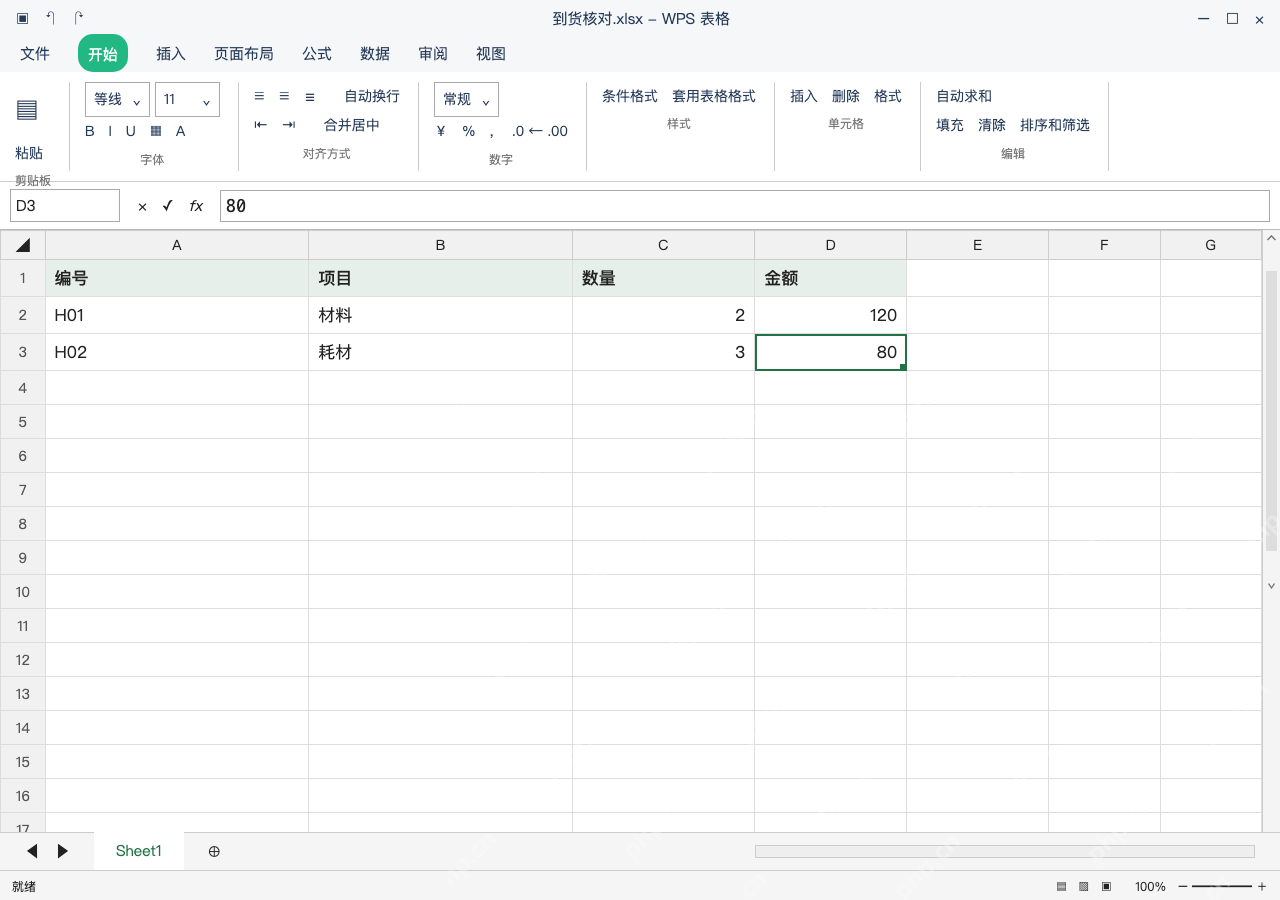Add a new sheet with the plus icon

(x=214, y=851)
